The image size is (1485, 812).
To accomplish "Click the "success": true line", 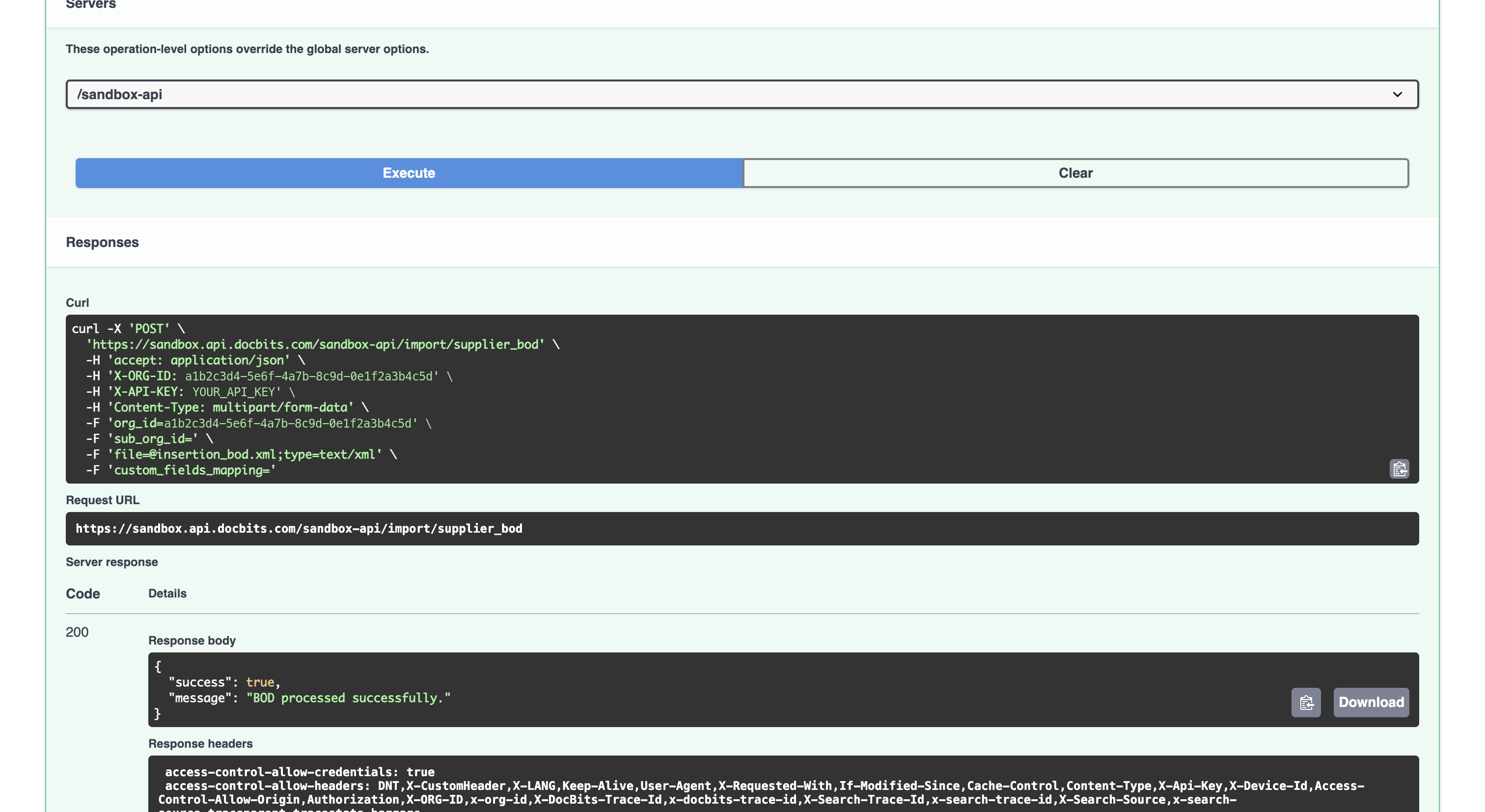I will click(x=224, y=682).
